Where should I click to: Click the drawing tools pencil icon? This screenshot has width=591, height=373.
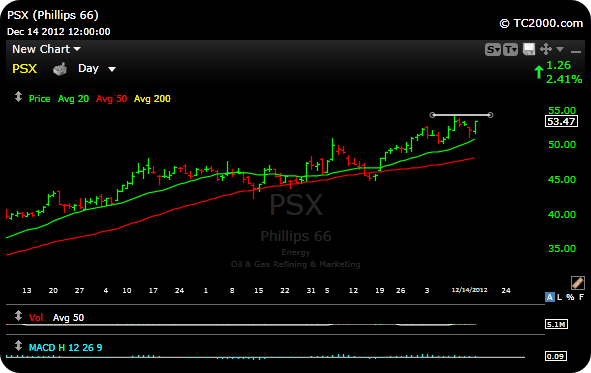pyautogui.click(x=577, y=283)
